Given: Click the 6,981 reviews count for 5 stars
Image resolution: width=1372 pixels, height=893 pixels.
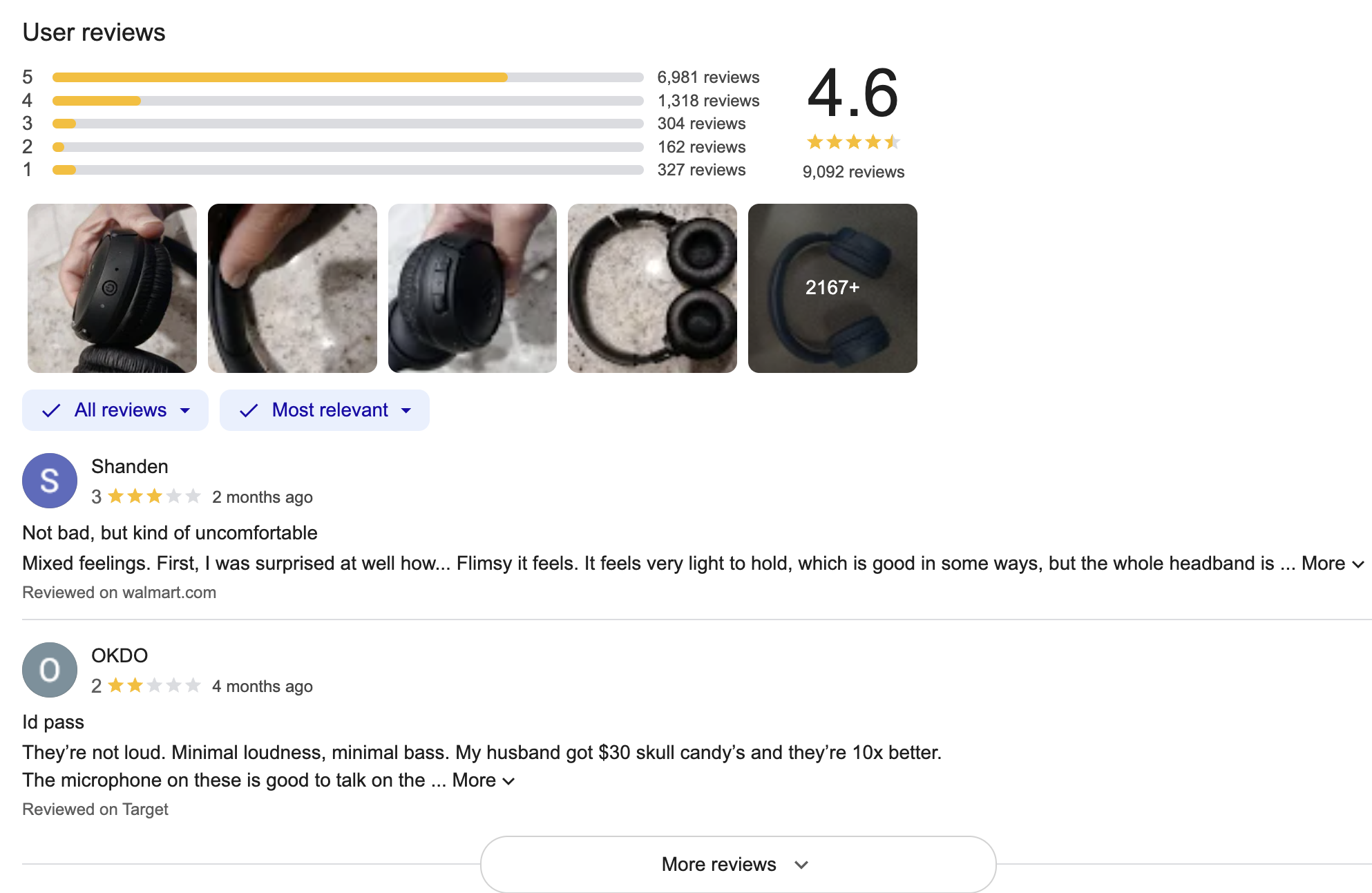Looking at the screenshot, I should (x=708, y=77).
